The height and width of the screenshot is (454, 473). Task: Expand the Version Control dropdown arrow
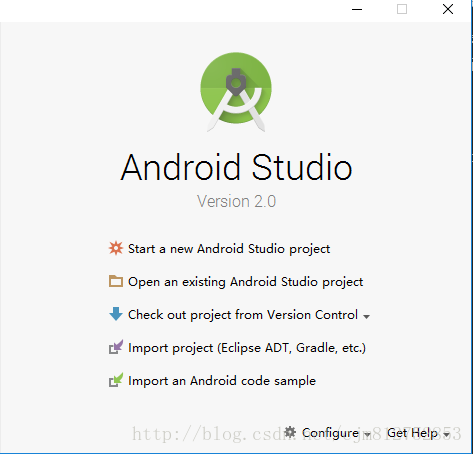pyautogui.click(x=366, y=317)
